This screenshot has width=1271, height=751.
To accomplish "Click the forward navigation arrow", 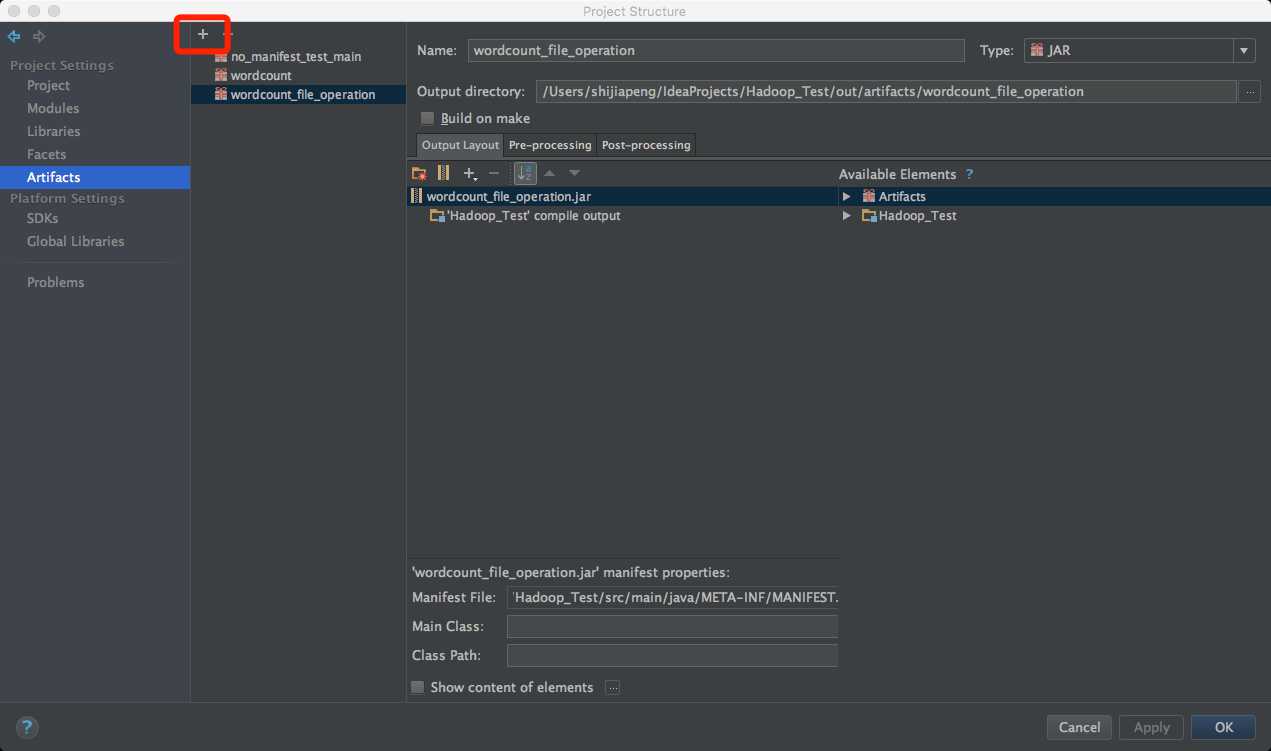I will (39, 37).
